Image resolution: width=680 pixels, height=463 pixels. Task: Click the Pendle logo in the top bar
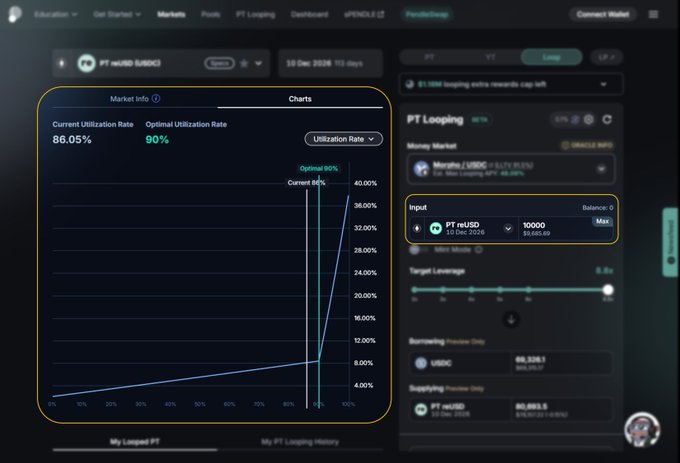click(15, 14)
